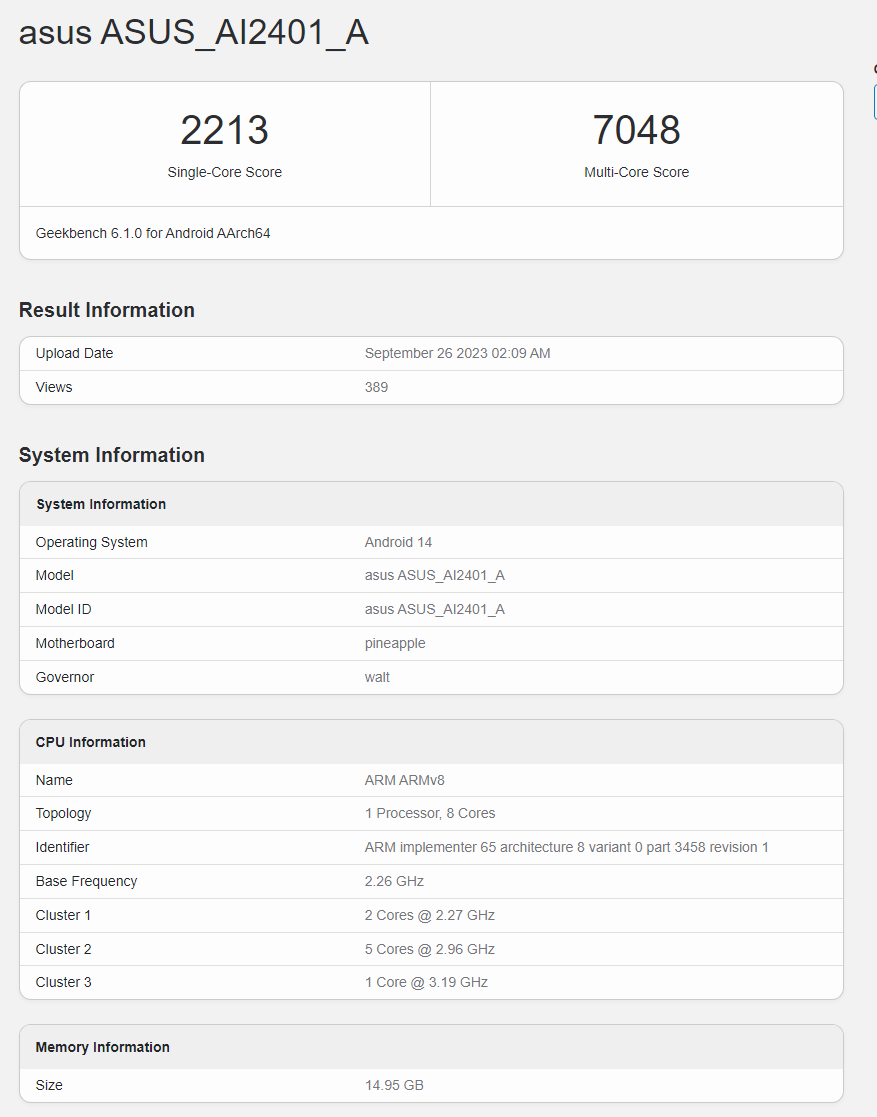Screen dimensions: 877x1117
Task: Click the Base Frequency label
Action: (x=86, y=881)
